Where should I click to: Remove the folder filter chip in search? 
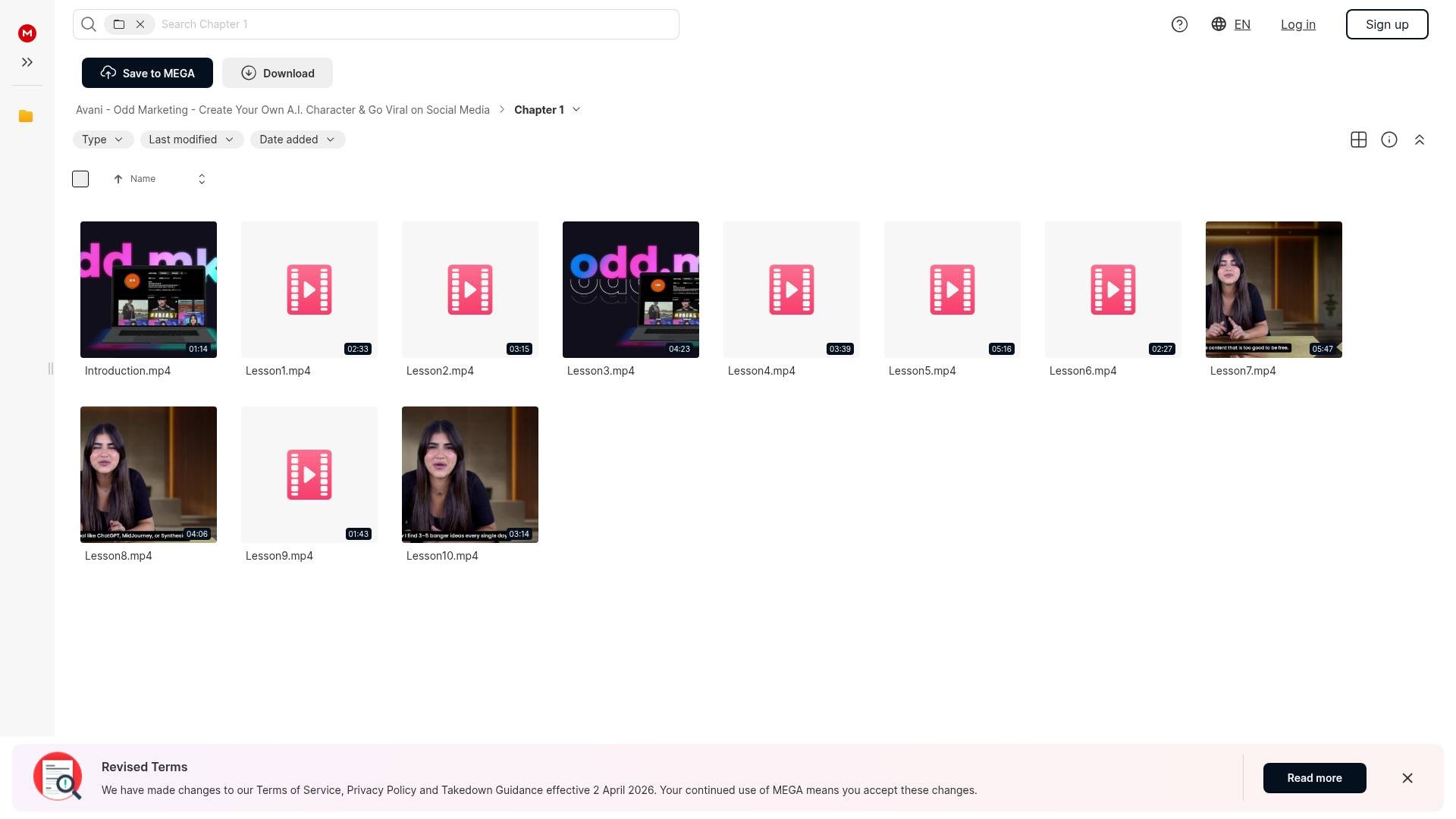(140, 24)
